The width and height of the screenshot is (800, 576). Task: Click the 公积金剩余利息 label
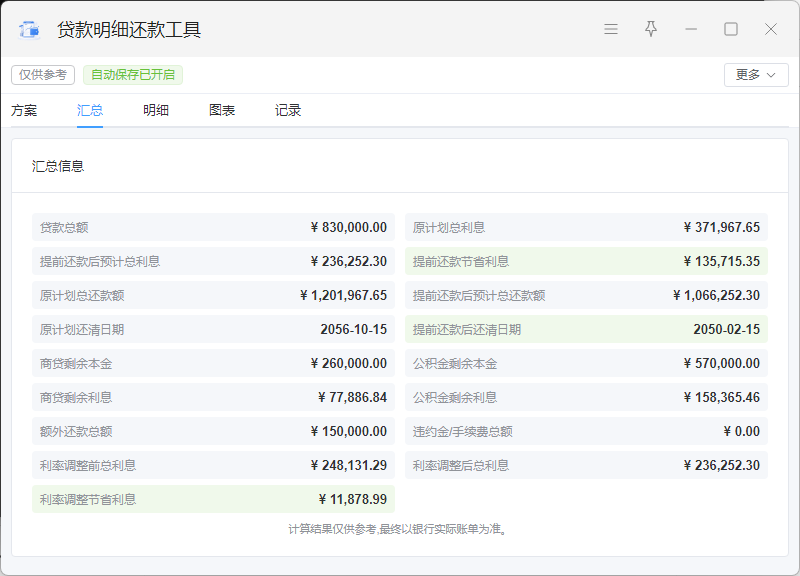pyautogui.click(x=455, y=397)
